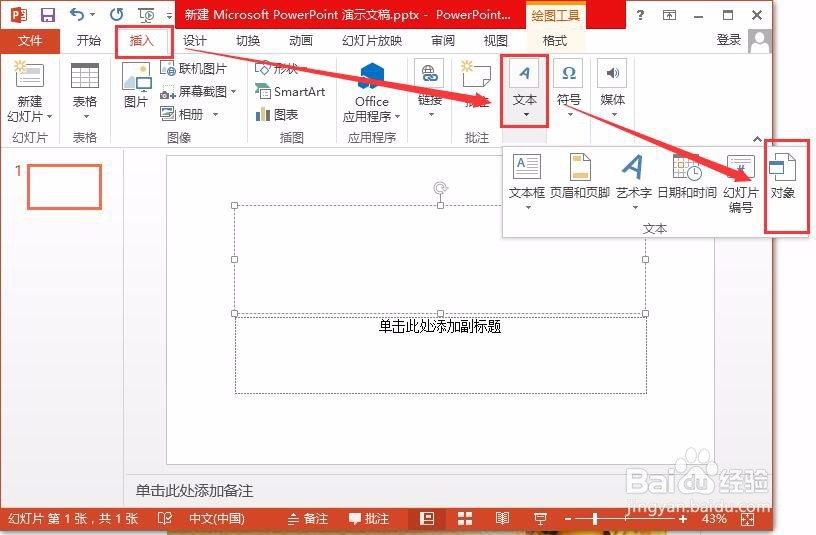
Task: Insert Online Pictures (联机图片)
Action: click(x=194, y=69)
